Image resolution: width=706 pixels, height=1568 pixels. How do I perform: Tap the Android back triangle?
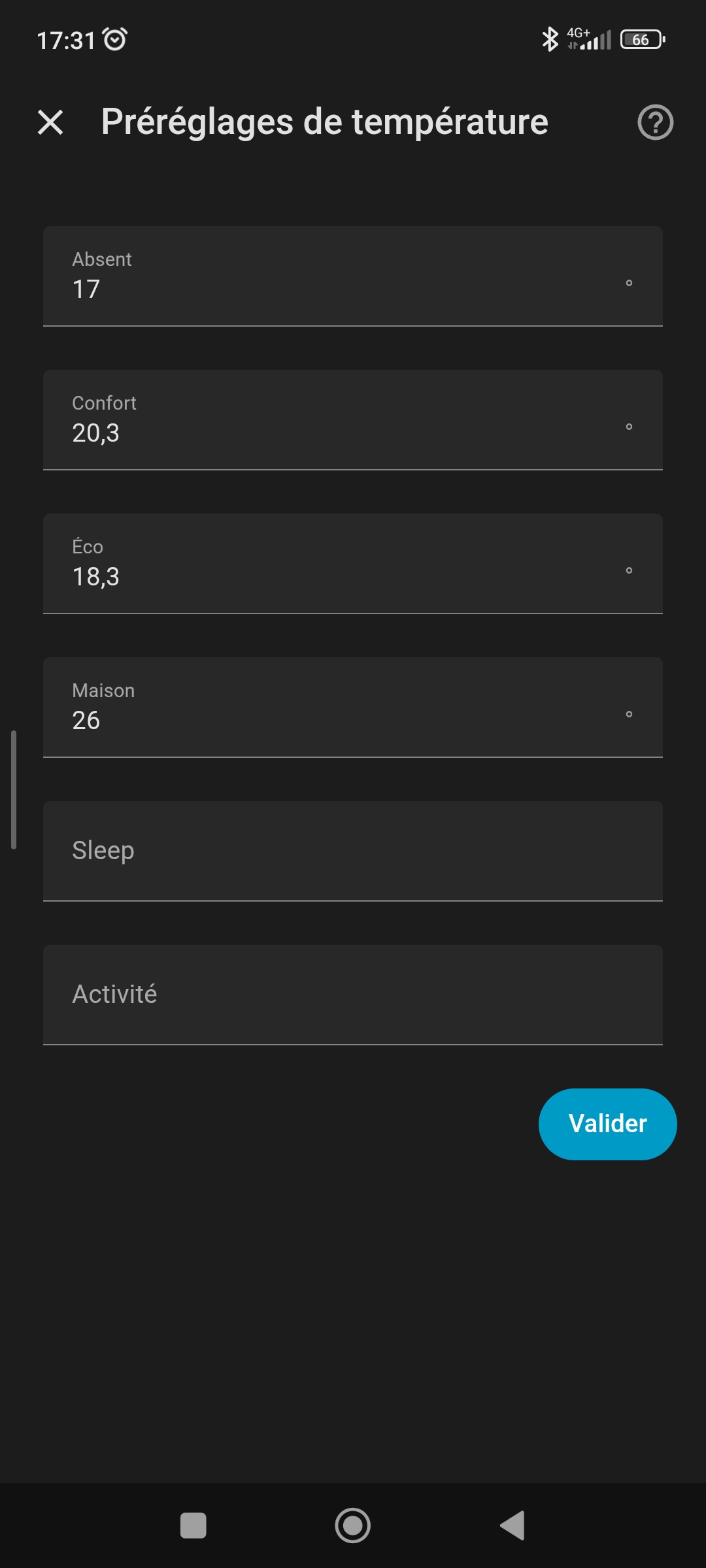(513, 1526)
